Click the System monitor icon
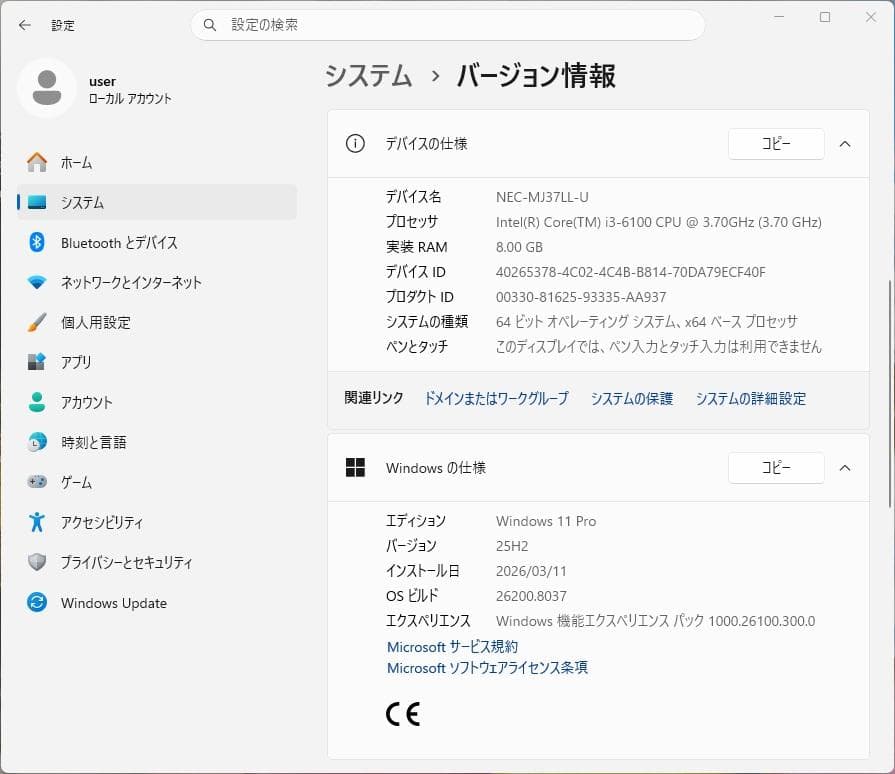 (37, 203)
